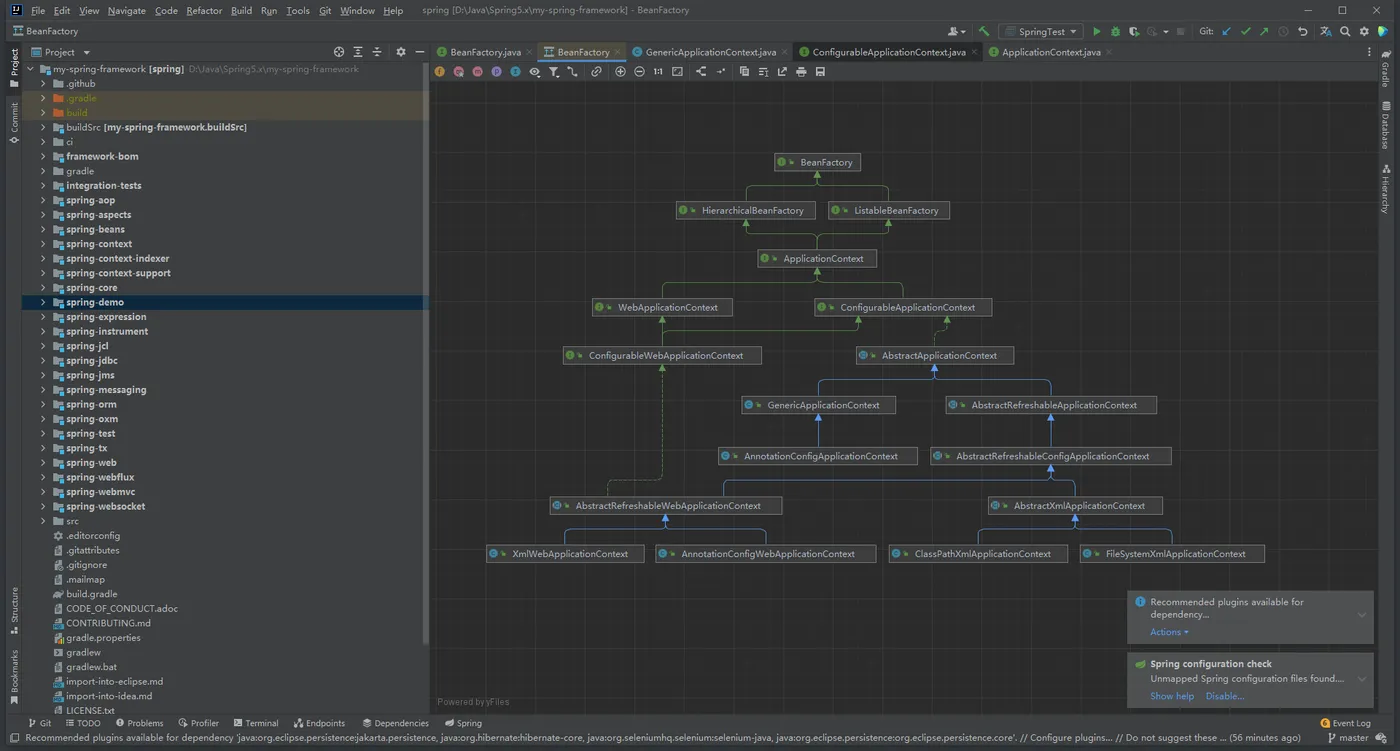The width and height of the screenshot is (1400, 751).
Task: Expand all in Project panel
Action: pos(358,52)
